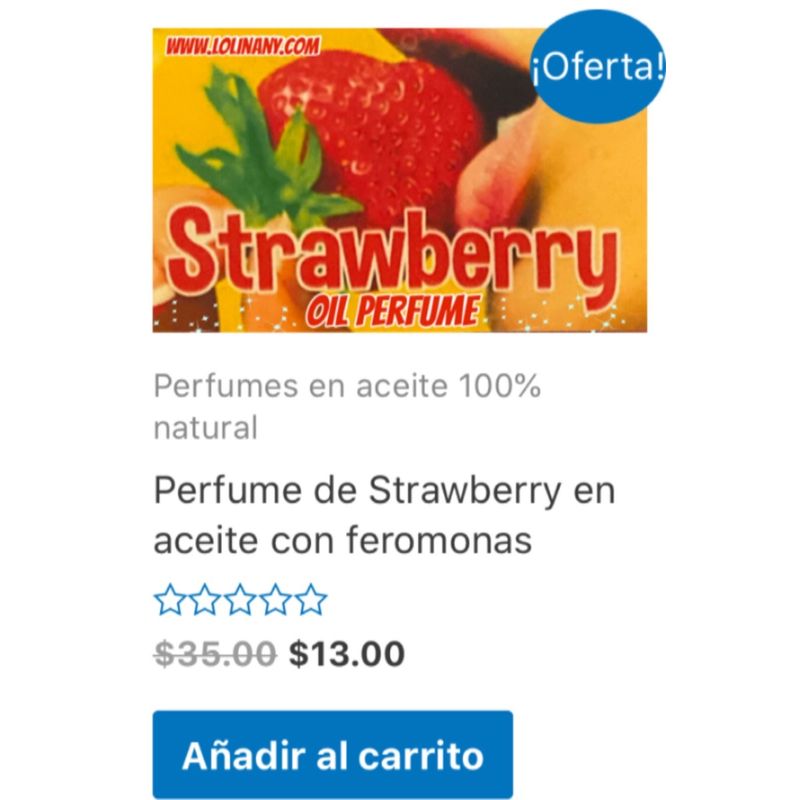Viewport: 800px width, 800px height.
Task: Rate the product with the first star
Action: tap(169, 600)
